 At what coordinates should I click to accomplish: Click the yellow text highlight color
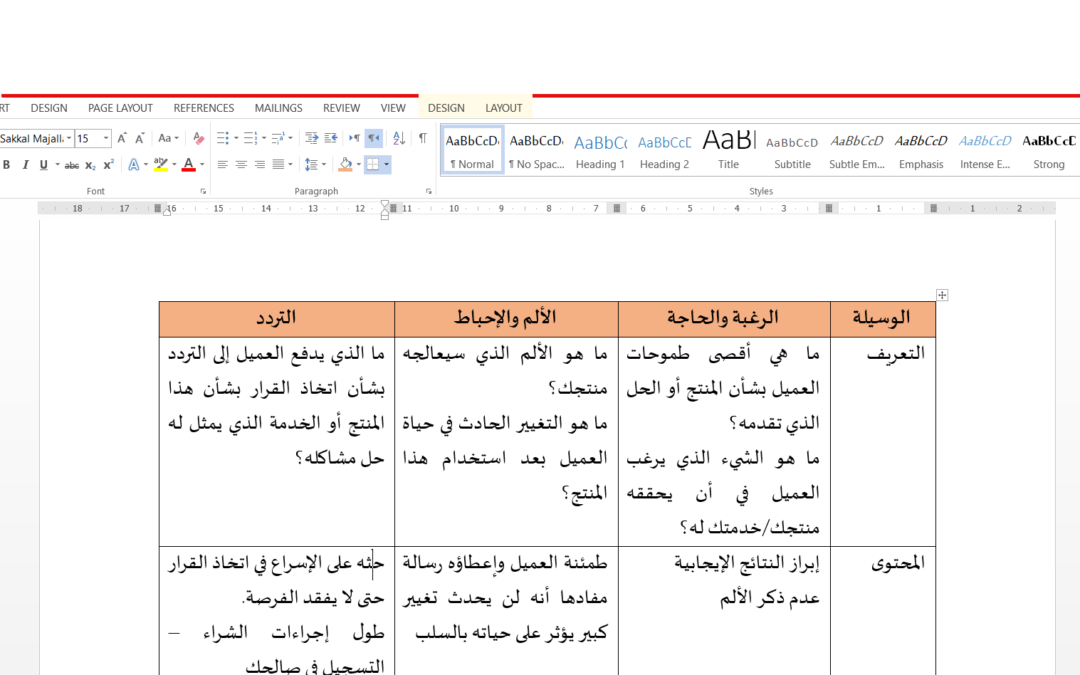pos(160,165)
